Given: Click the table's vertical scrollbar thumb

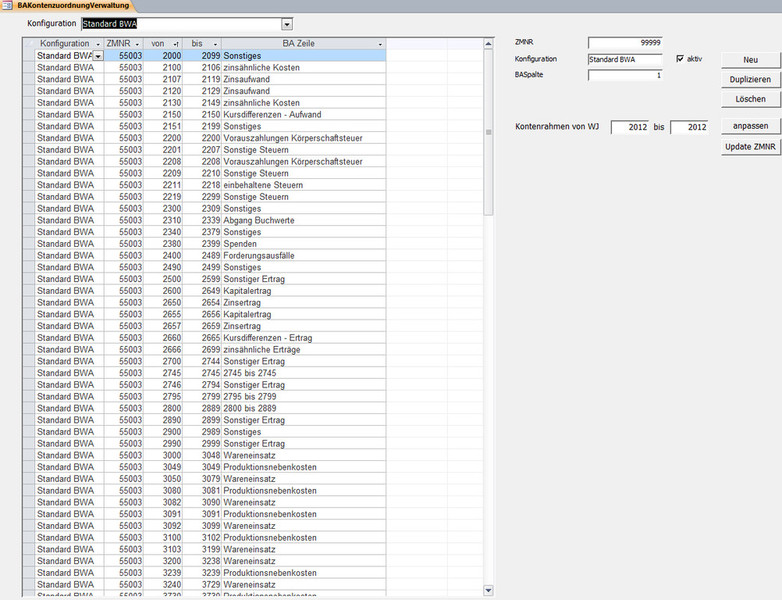Looking at the screenshot, I should (488, 132).
